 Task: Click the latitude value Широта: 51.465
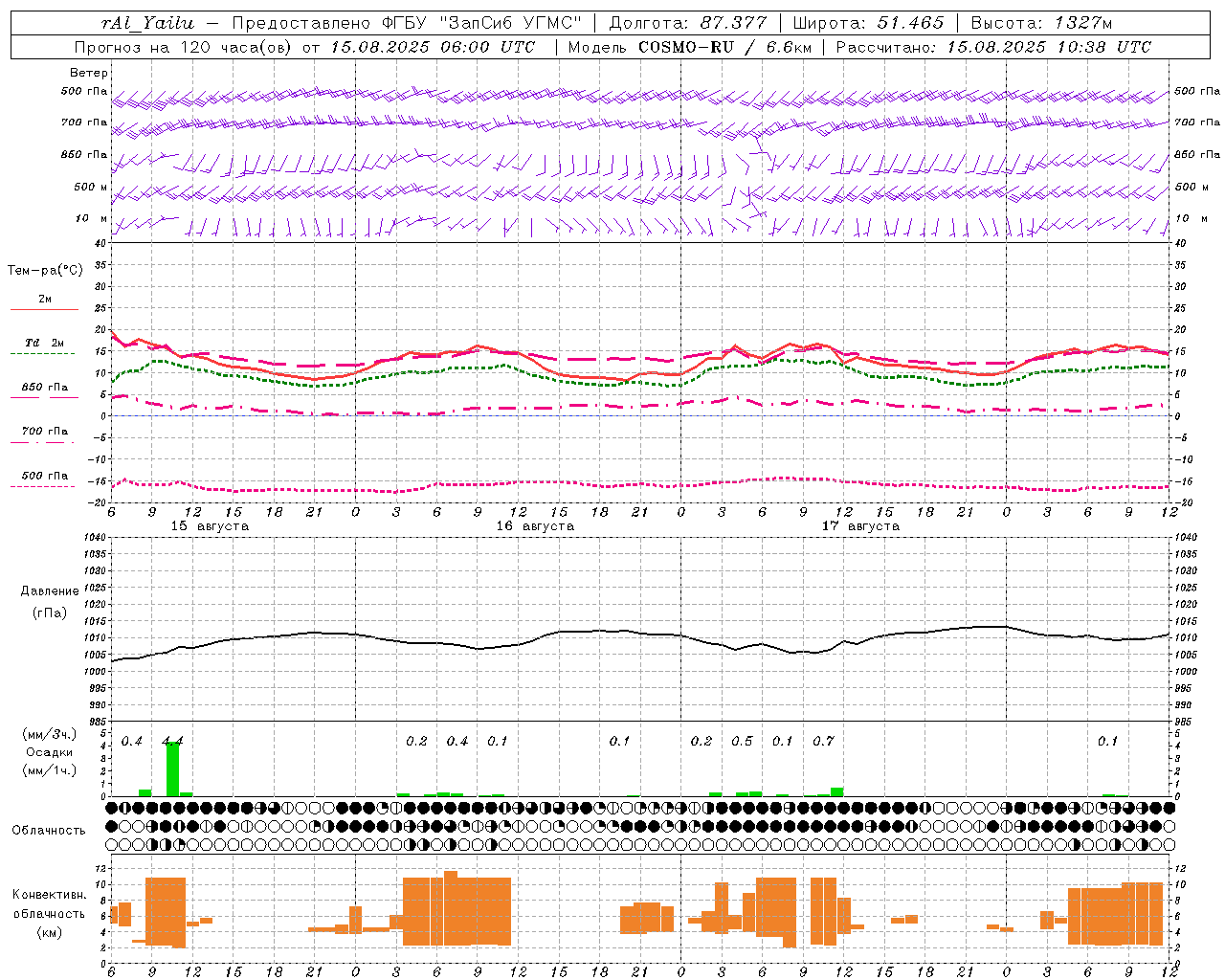click(869, 23)
